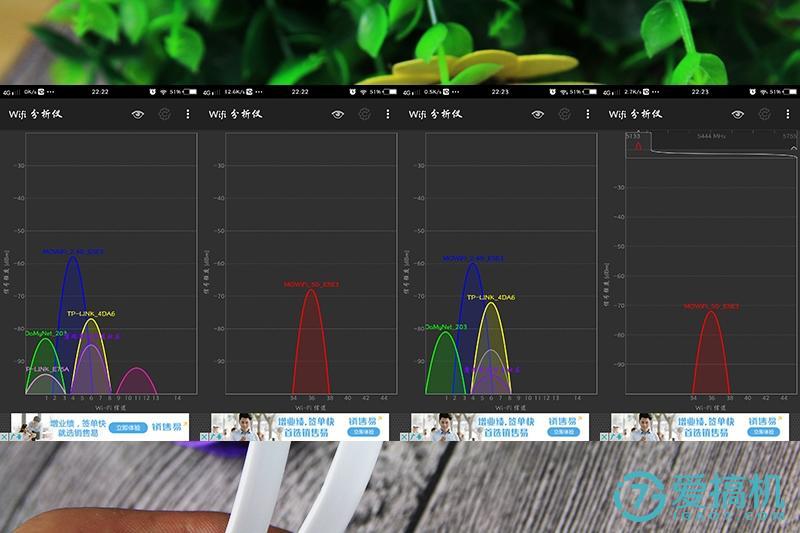The width and height of the screenshot is (800, 533).
Task: Select the yellow TP-LINK_4DA6 label in the third screen
Action: (x=491, y=297)
